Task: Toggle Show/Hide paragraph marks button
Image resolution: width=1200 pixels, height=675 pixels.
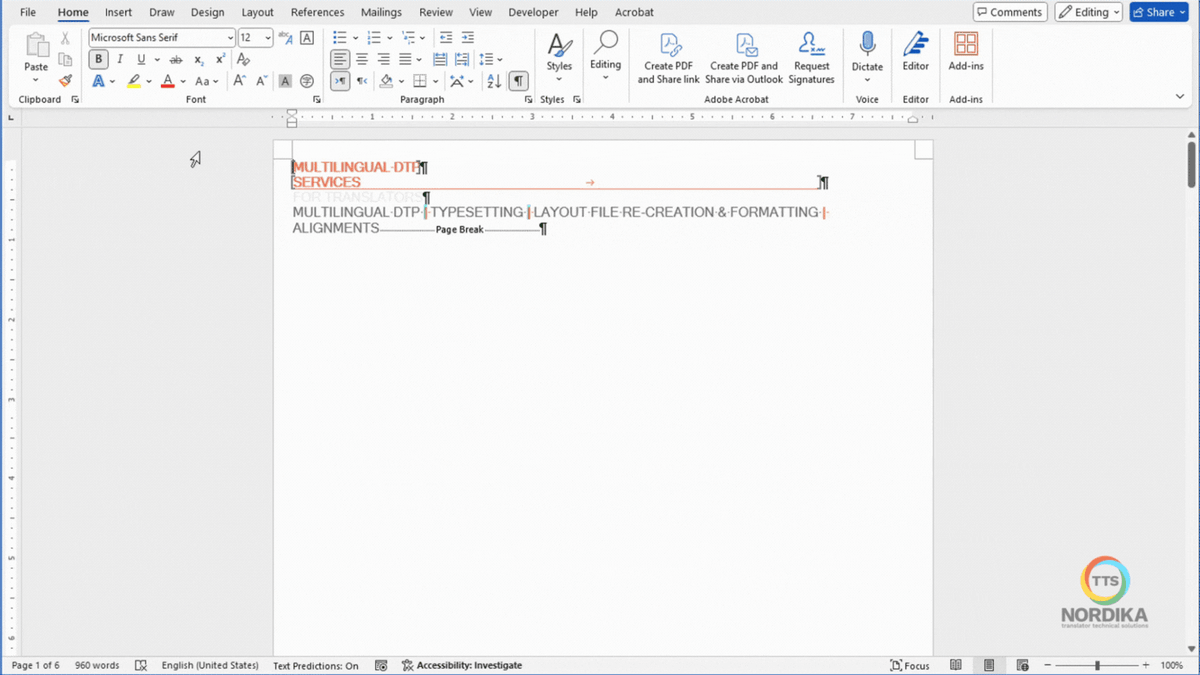Action: tap(518, 81)
